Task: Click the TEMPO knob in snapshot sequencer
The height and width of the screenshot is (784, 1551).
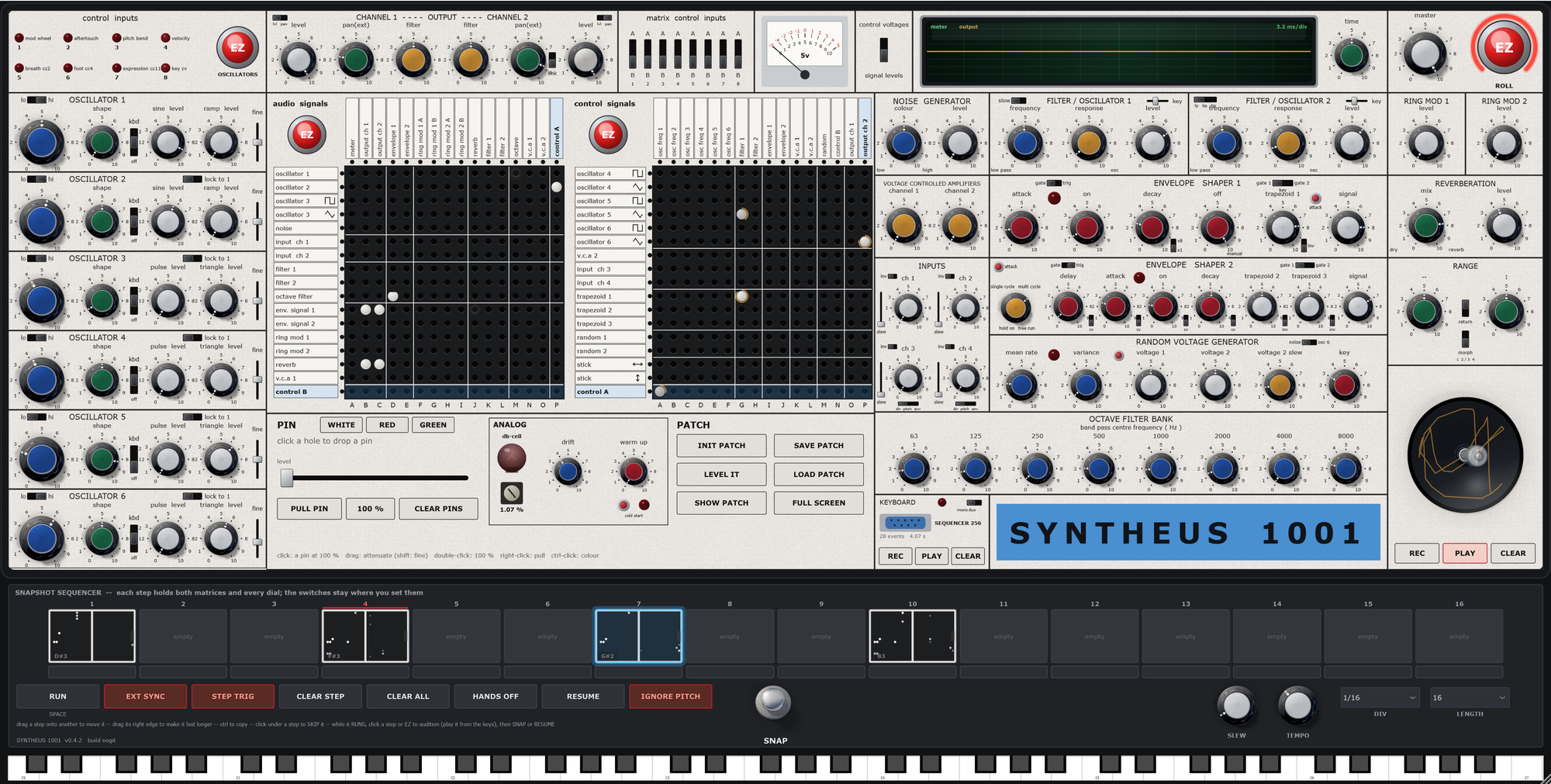Action: 1297,705
